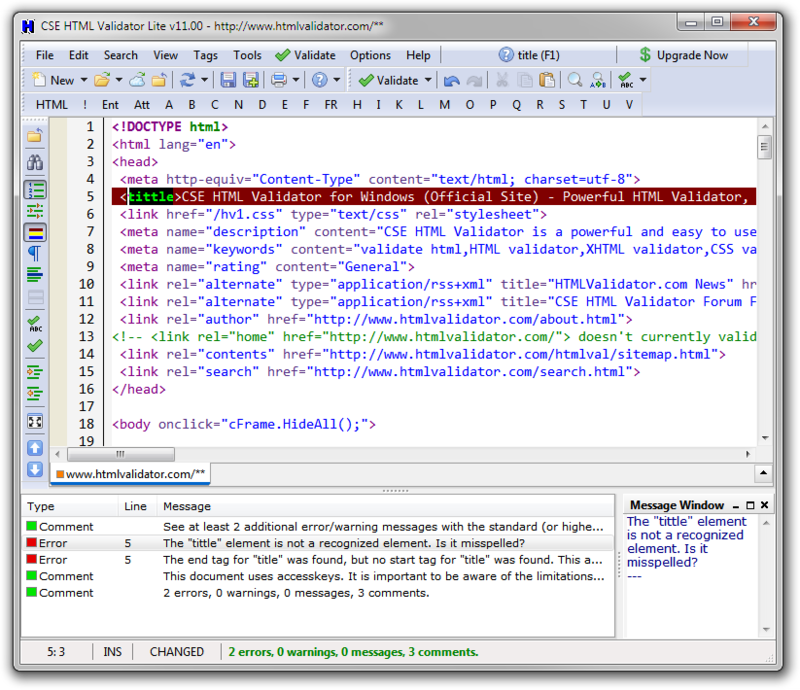Click the close document folder icon
The image size is (800, 690).
(x=159, y=80)
